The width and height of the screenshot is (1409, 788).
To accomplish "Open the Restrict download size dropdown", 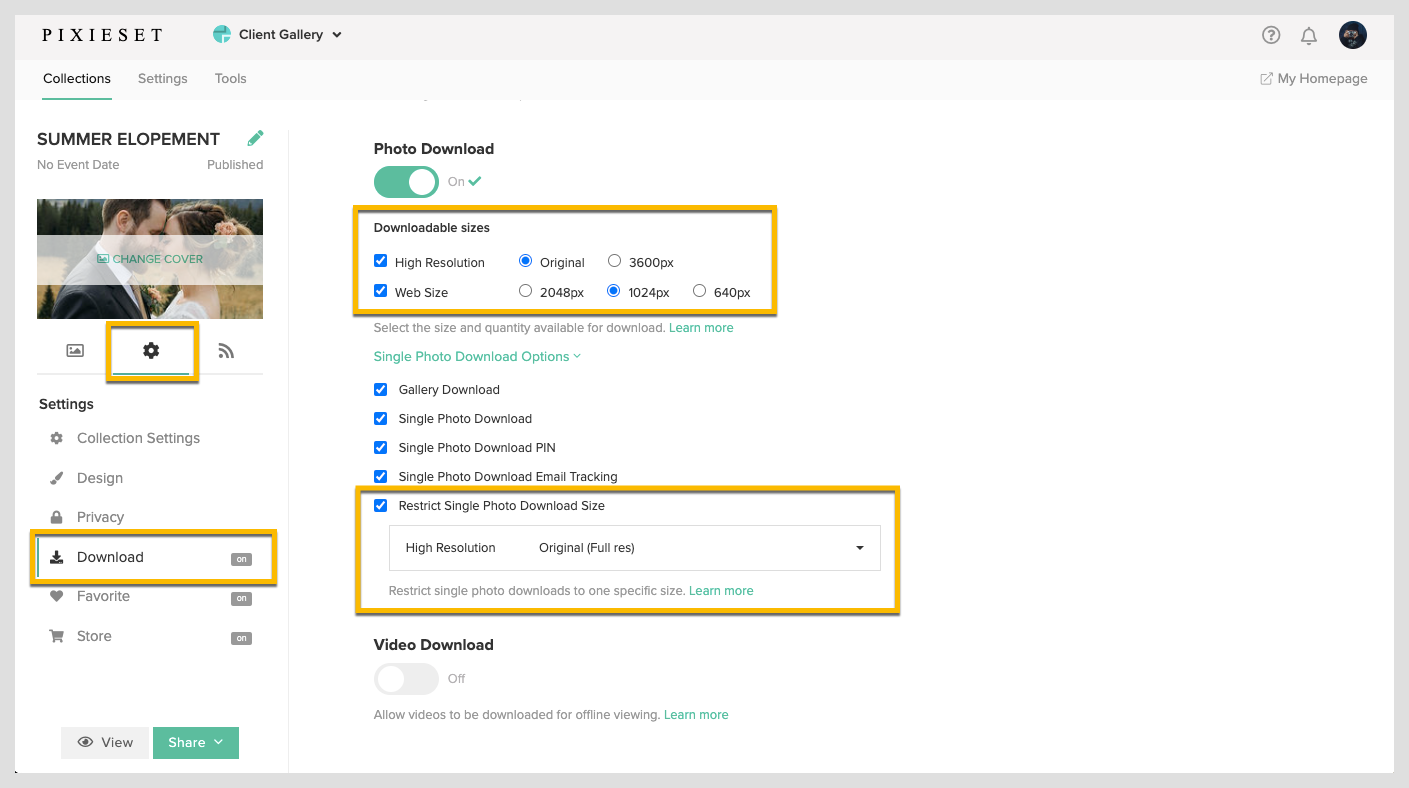I will 858,548.
